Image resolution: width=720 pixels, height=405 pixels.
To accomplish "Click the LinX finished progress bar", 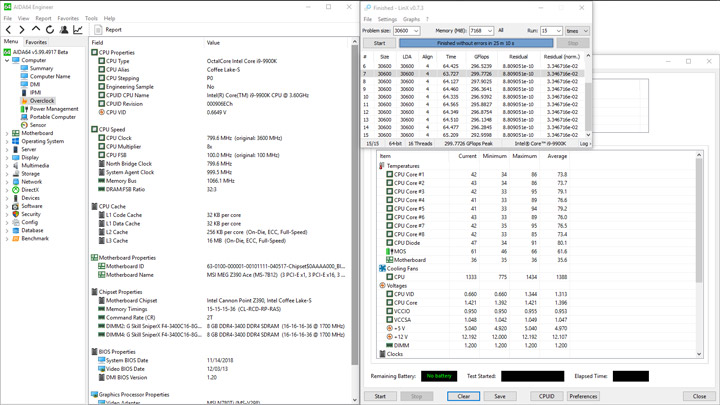I will tap(476, 43).
